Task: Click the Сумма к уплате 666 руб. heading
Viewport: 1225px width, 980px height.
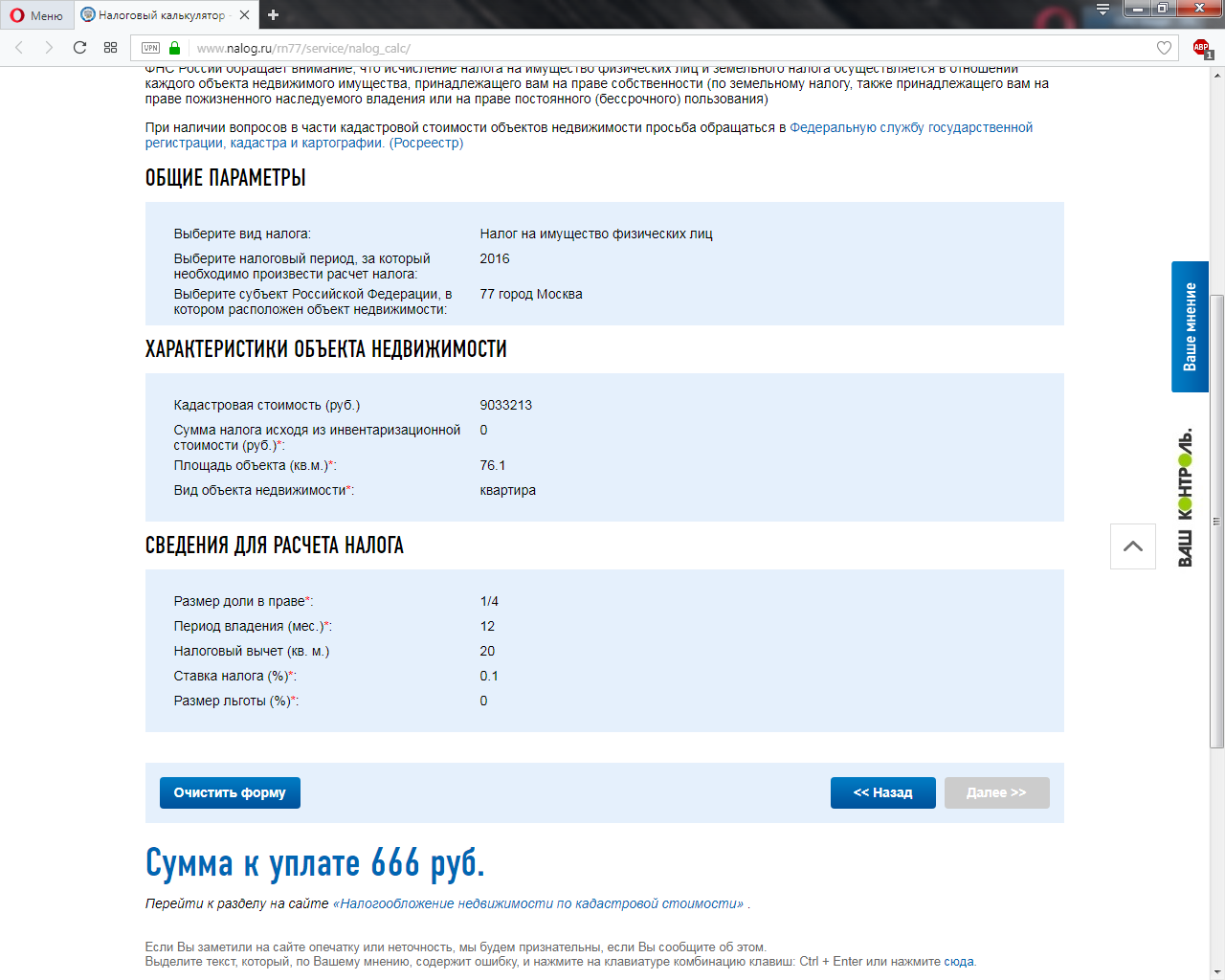Action: click(x=315, y=863)
